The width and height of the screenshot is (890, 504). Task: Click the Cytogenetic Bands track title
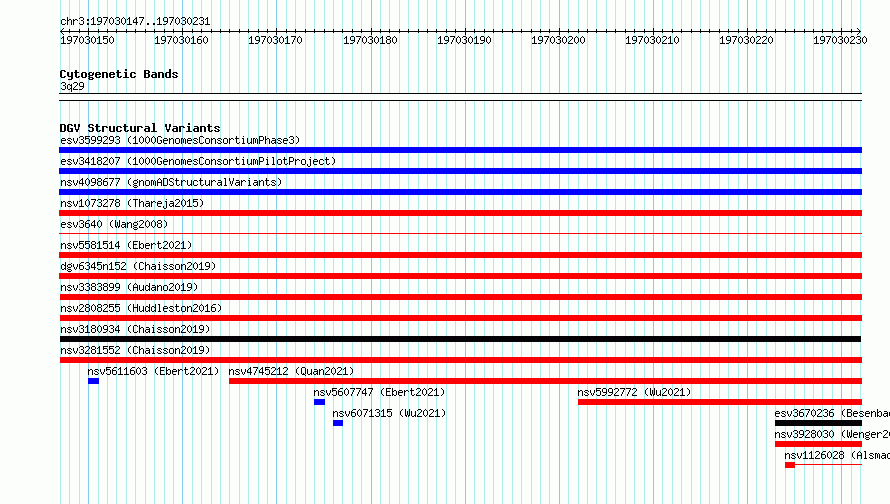coord(119,74)
